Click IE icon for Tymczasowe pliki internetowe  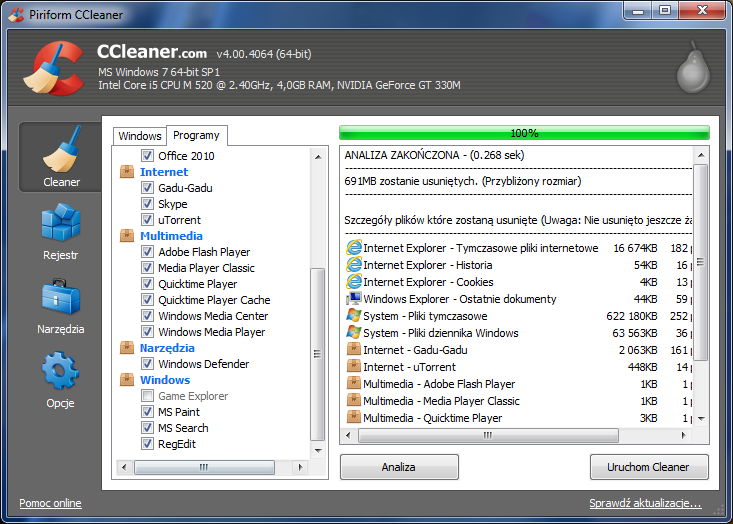(354, 248)
